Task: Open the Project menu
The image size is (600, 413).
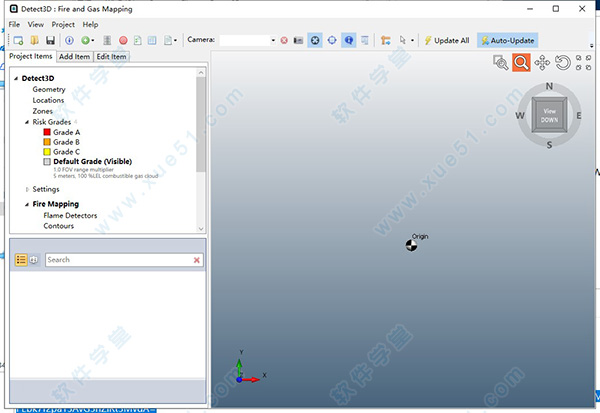Action: point(63,24)
